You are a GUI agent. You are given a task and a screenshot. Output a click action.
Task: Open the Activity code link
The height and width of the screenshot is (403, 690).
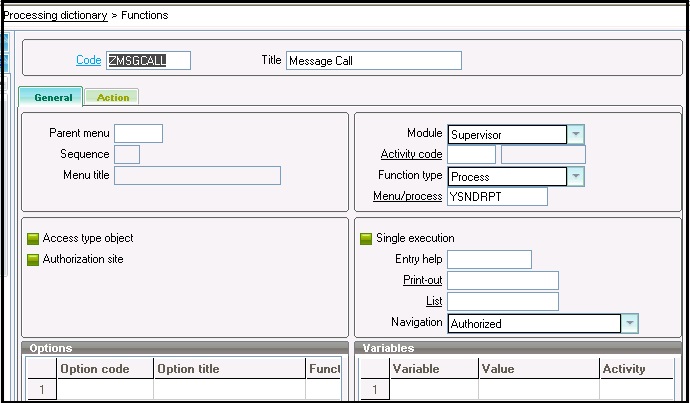411,154
